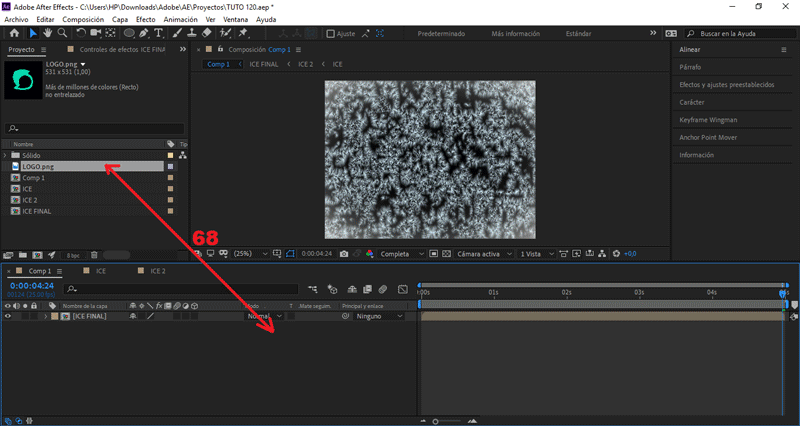Select the Puppet Pin tool
This screenshot has height=426, width=800.
point(243,33)
